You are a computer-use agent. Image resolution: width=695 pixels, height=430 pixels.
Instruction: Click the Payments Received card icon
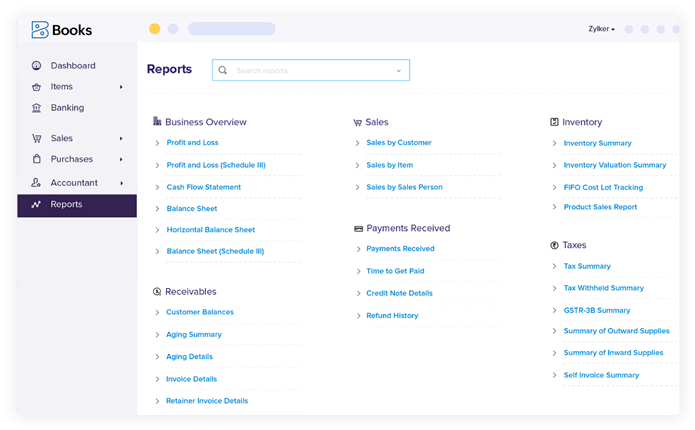pyautogui.click(x=359, y=229)
